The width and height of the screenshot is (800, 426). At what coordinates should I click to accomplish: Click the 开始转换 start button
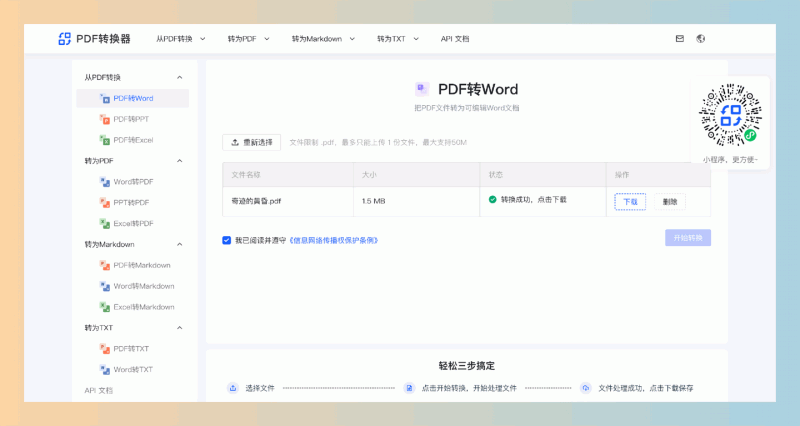coord(688,238)
